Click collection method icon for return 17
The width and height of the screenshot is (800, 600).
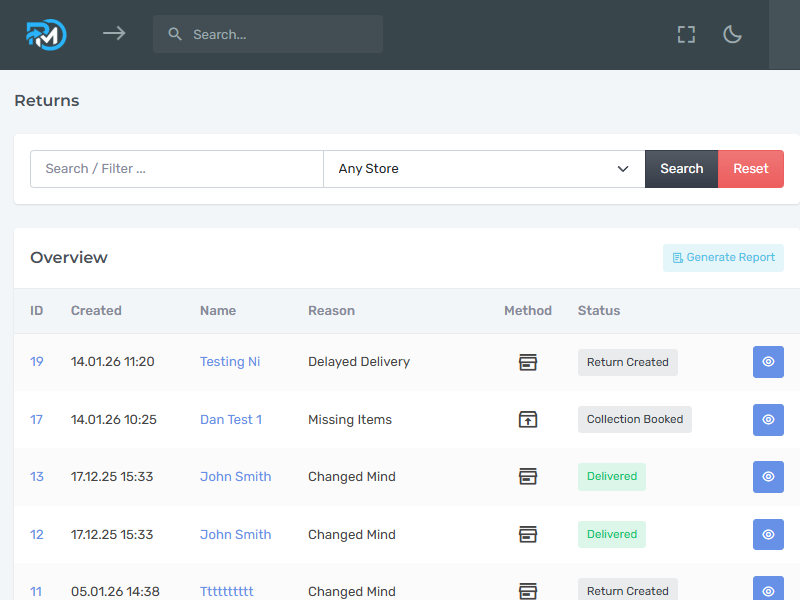528,420
